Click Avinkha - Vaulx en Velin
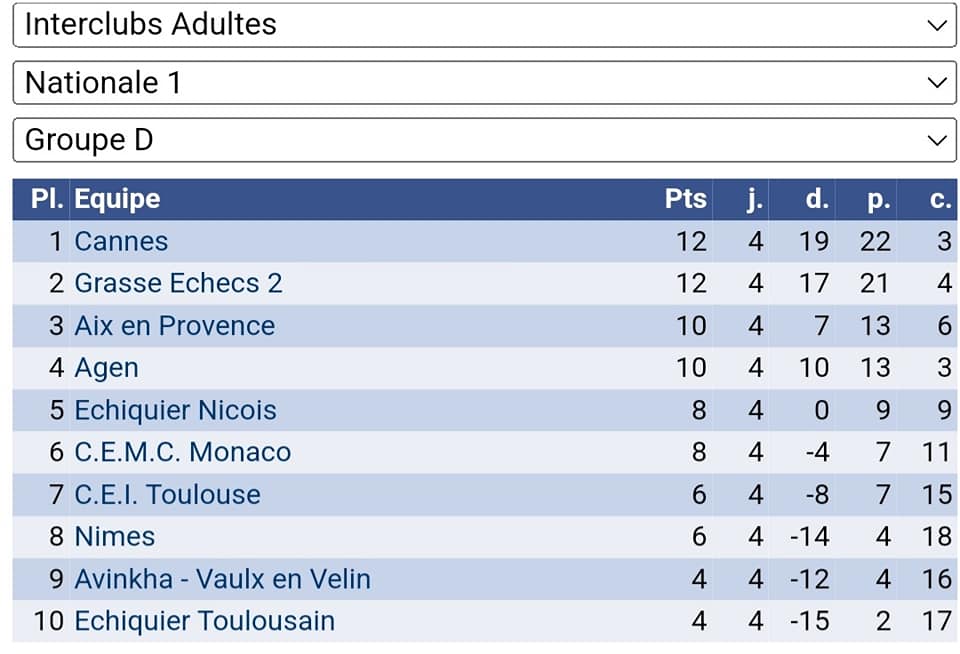960x654 pixels. [x=222, y=579]
